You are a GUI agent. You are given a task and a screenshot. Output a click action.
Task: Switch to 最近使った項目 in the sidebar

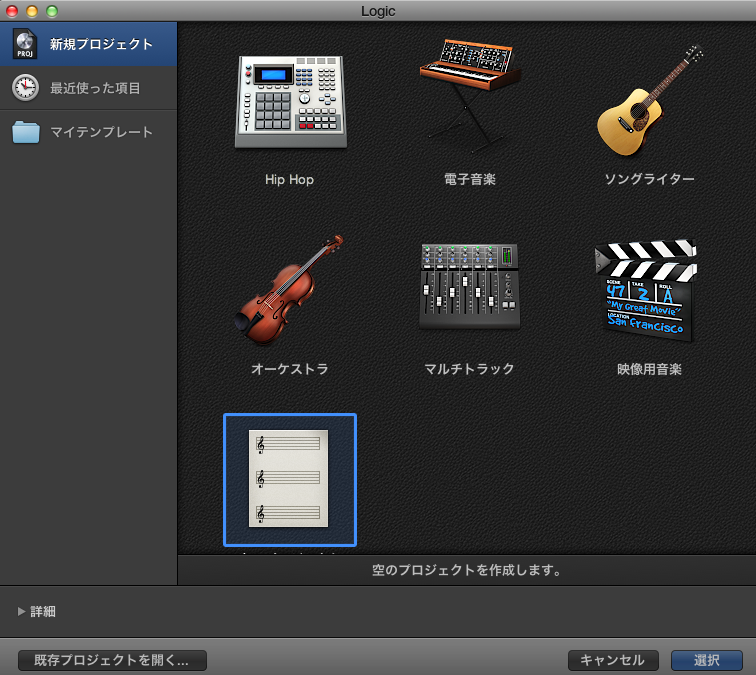coord(88,88)
